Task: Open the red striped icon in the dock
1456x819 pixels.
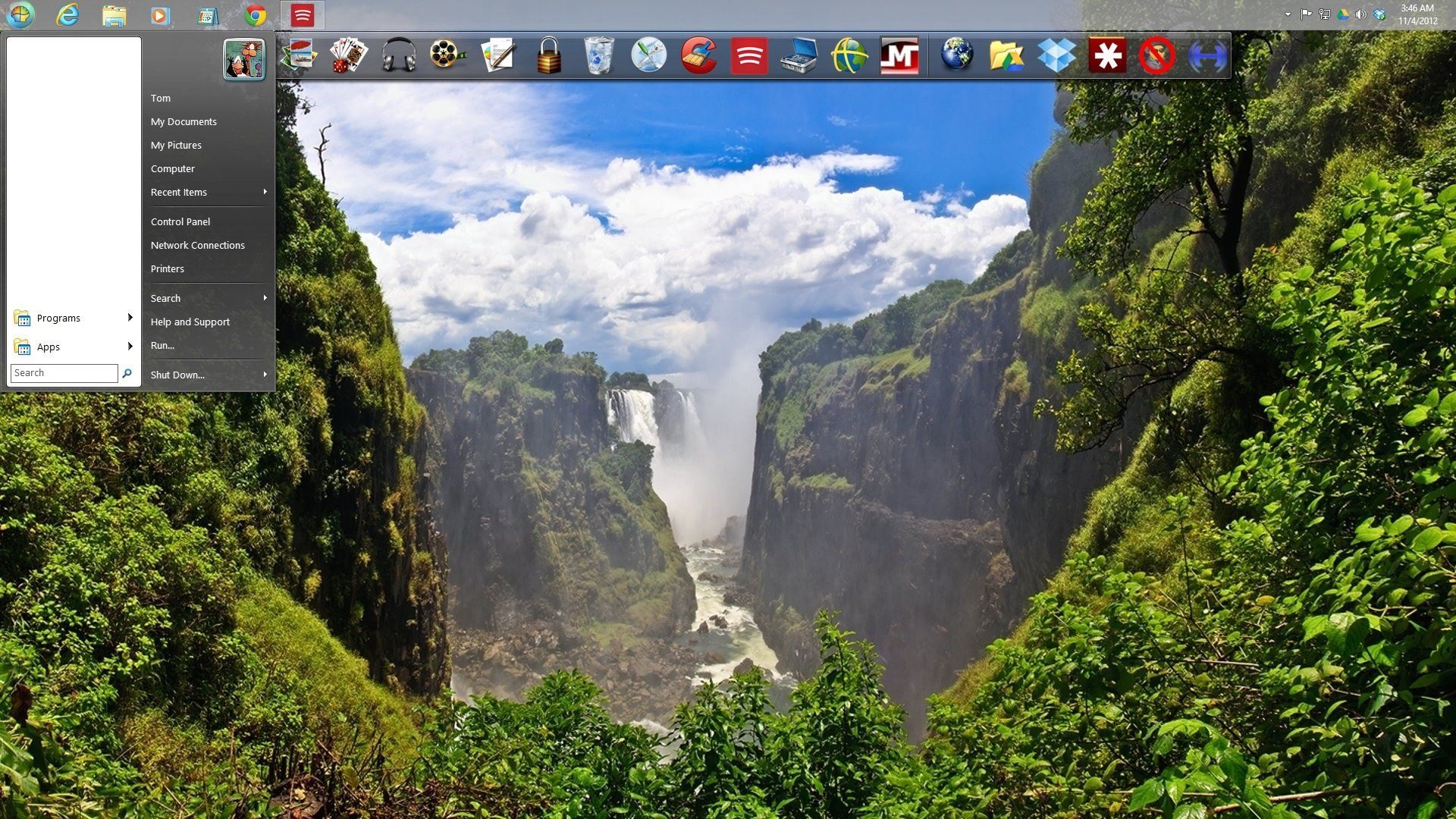Action: 749,55
